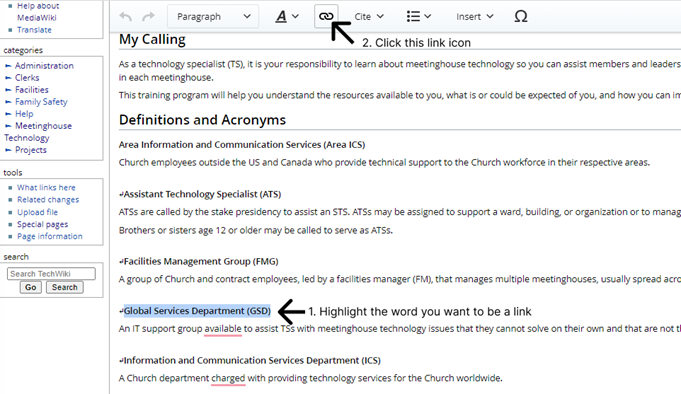The image size is (681, 394).
Task: Open the Clerks category
Action: click(27, 78)
